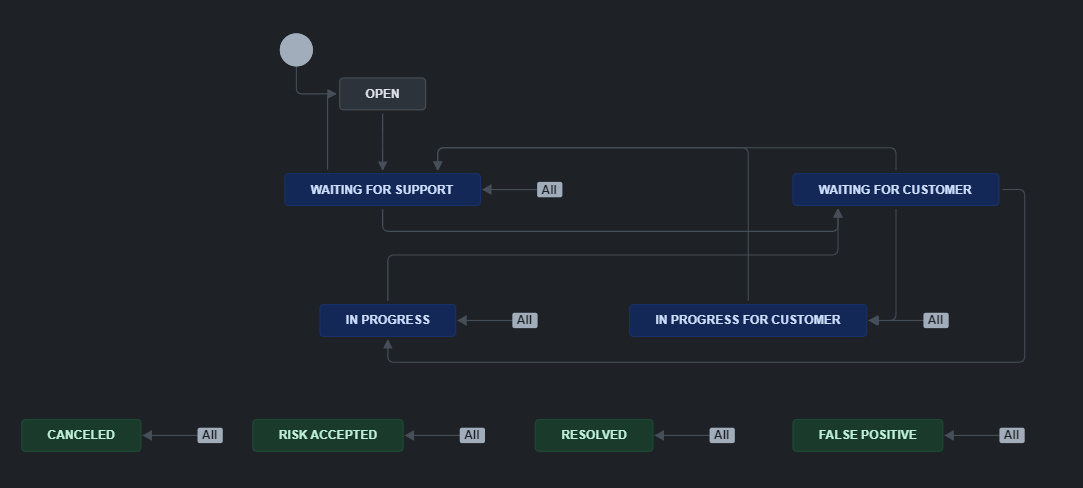Screen dimensions: 1083x488
Task: Click the IN PROGRESS status node
Action: (387, 320)
